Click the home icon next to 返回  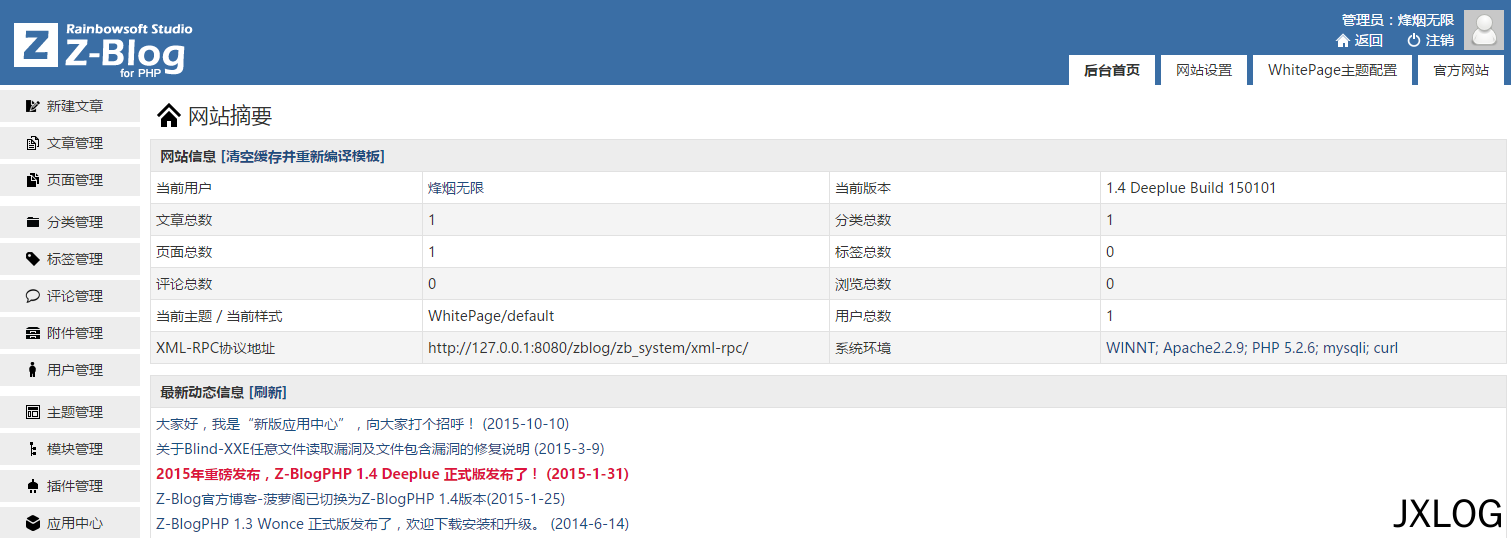tap(1343, 40)
